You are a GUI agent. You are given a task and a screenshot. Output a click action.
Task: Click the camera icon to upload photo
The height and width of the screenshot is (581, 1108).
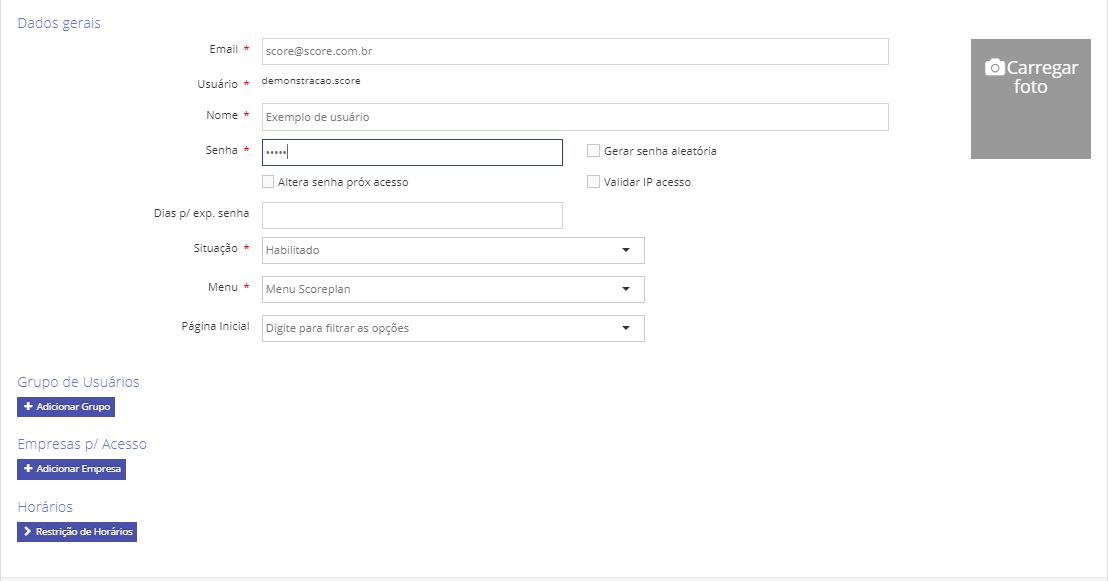click(994, 68)
